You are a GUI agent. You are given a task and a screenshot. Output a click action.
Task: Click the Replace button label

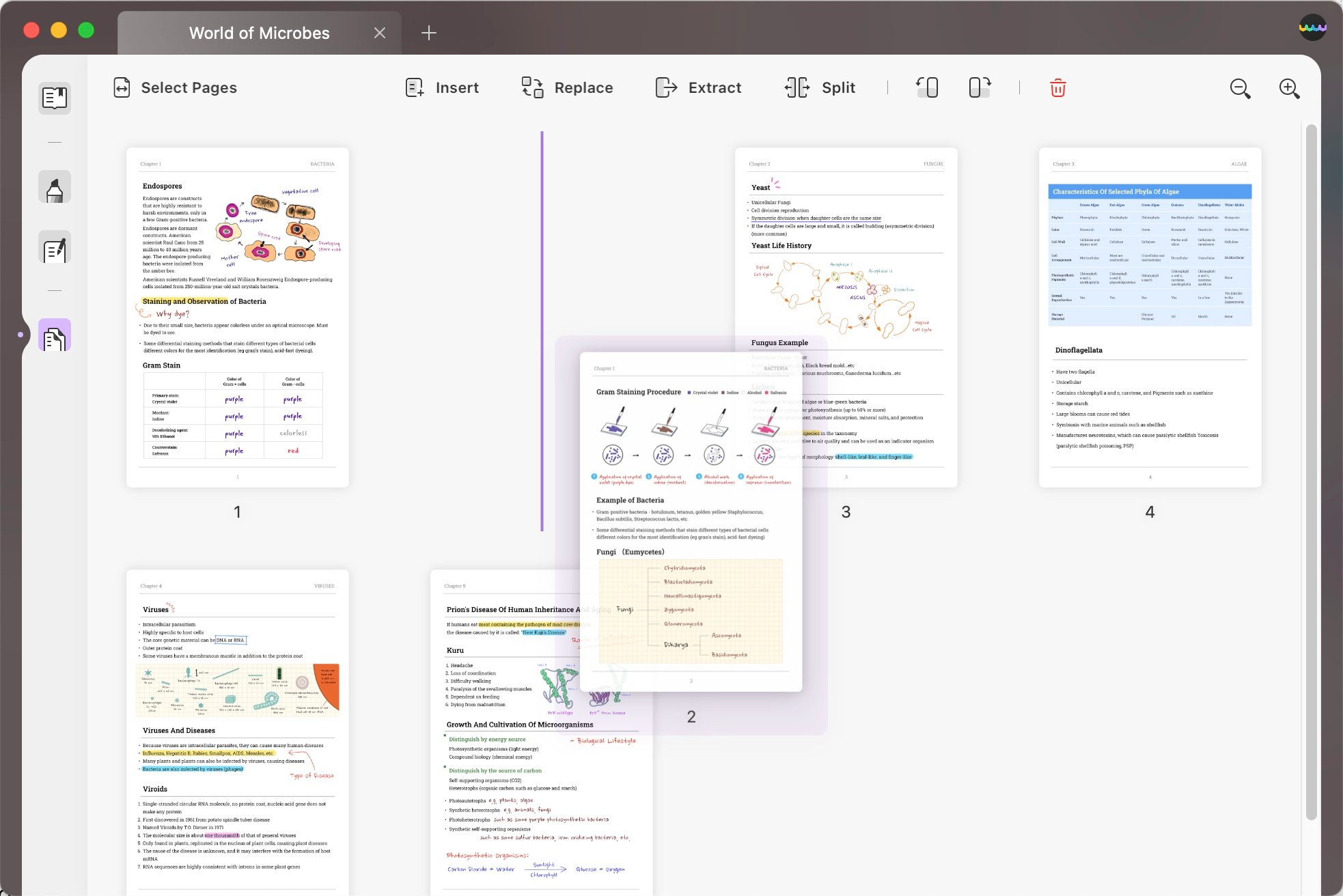point(583,87)
